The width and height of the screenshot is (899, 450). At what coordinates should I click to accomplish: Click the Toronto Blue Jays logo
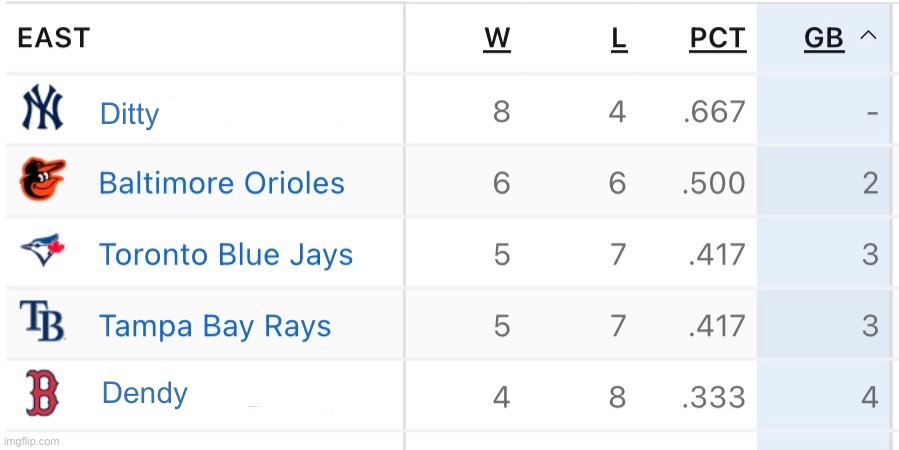coord(42,252)
